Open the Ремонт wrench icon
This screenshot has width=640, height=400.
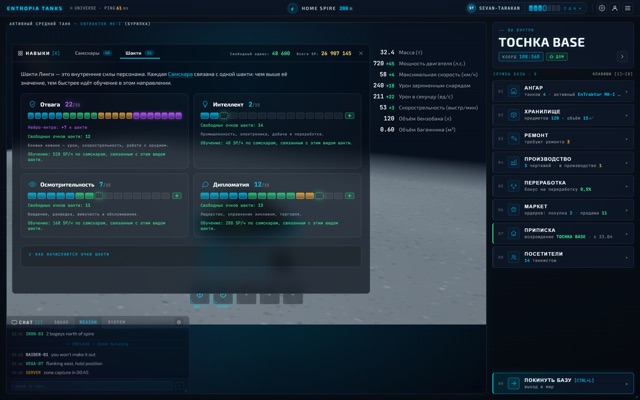tap(513, 138)
